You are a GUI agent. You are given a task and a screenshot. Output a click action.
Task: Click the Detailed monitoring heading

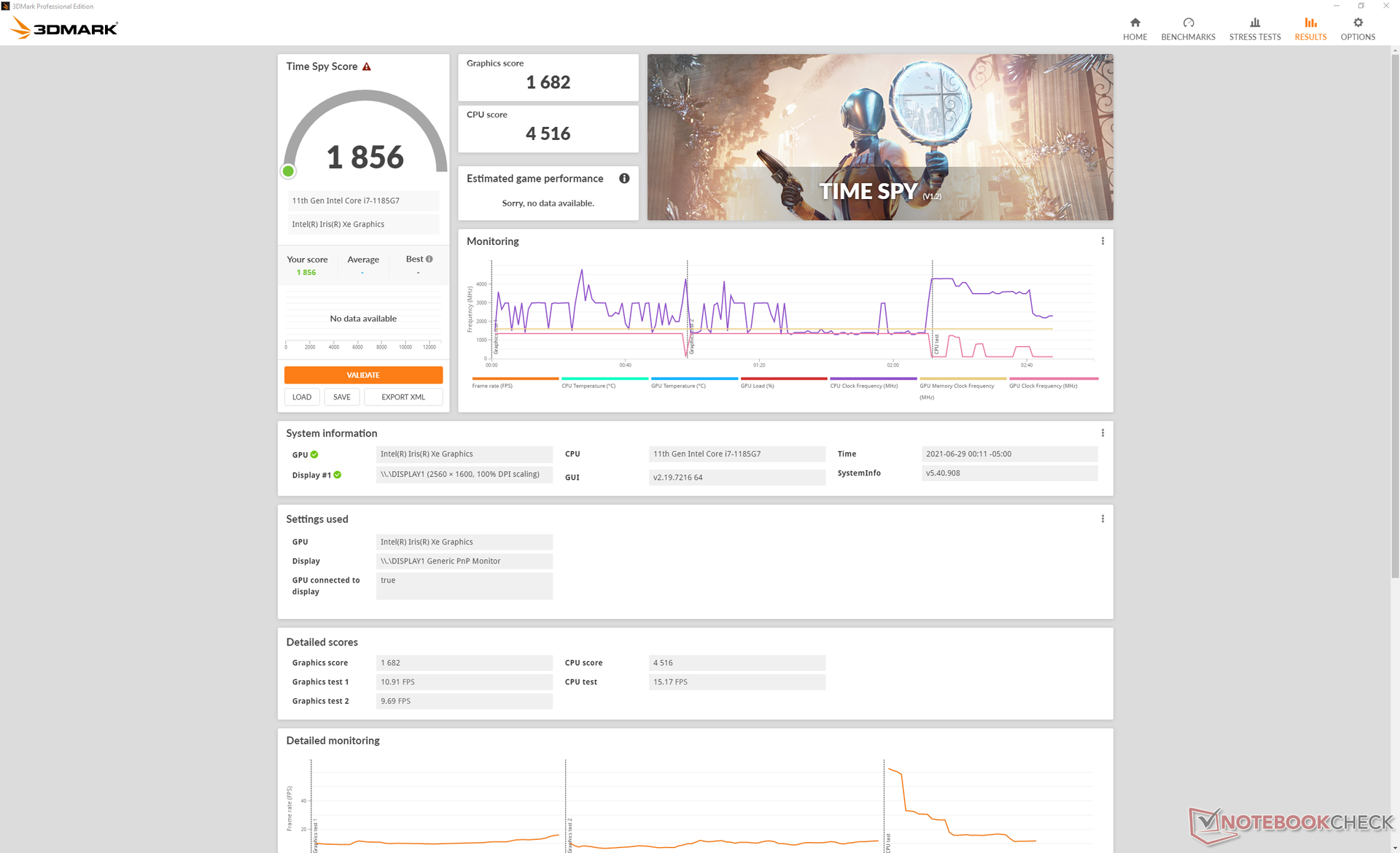332,741
